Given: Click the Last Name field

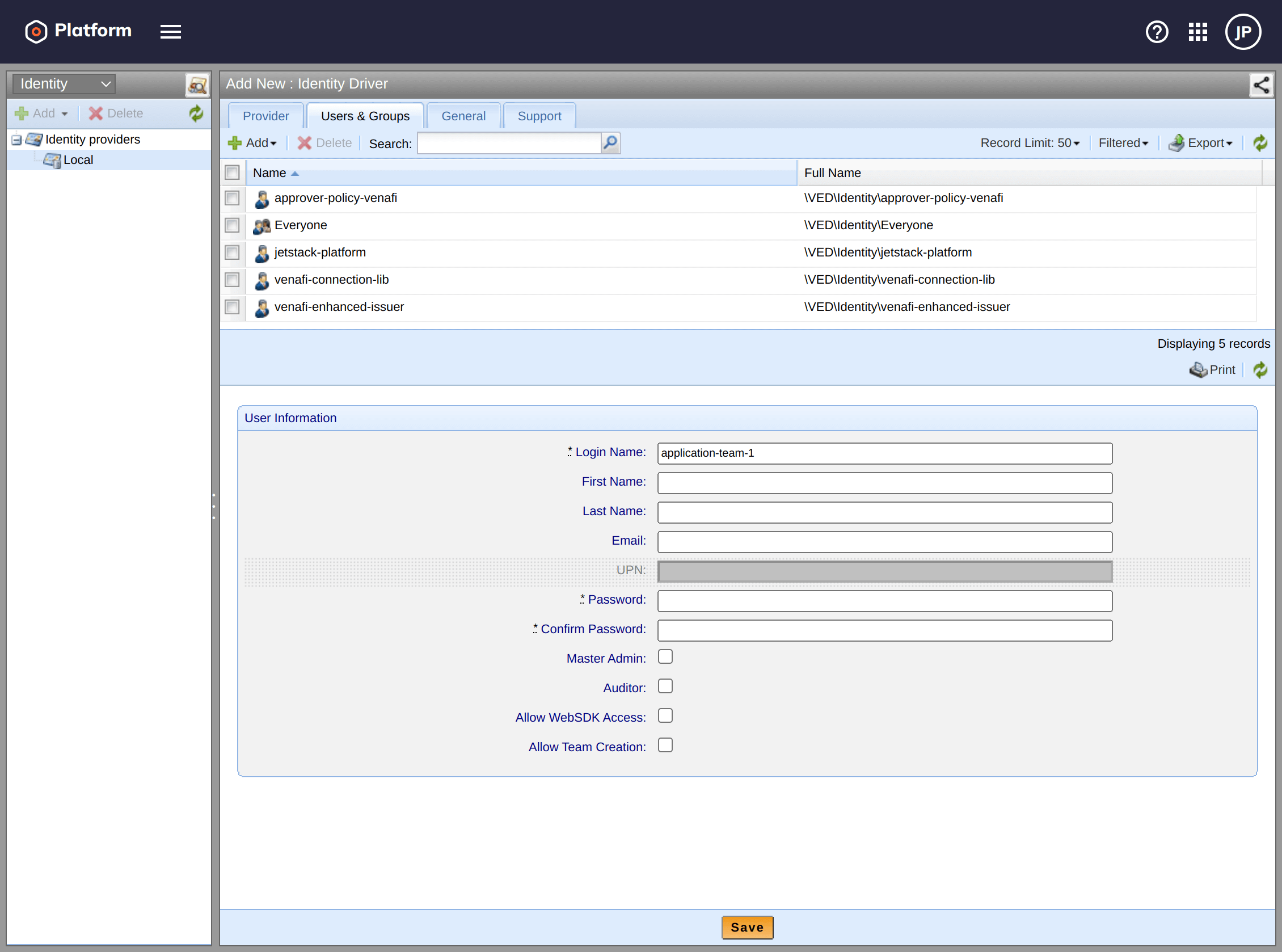Looking at the screenshot, I should coord(884,512).
